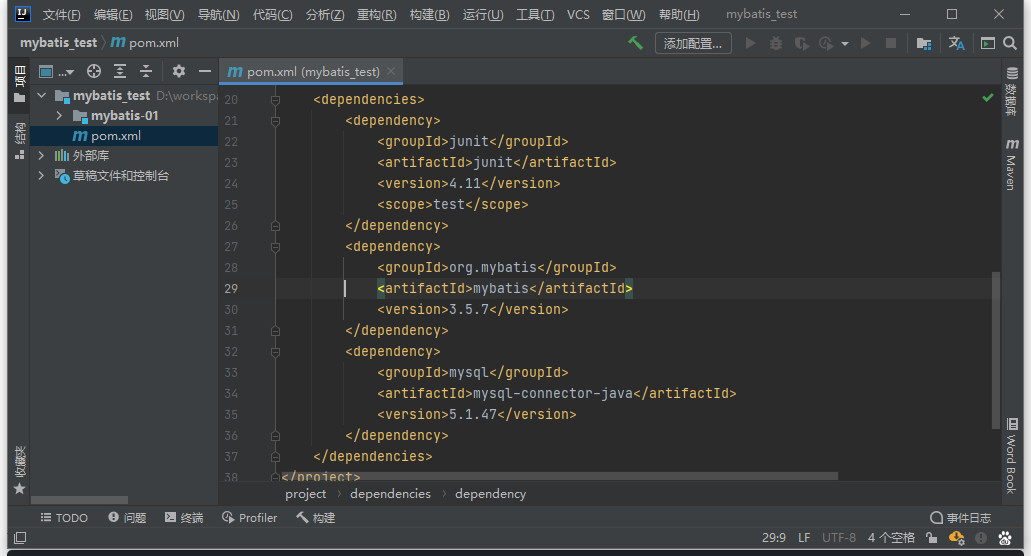The width and height of the screenshot is (1031, 556).
Task: Click the Translate icon in the toolbar
Action: coord(956,43)
